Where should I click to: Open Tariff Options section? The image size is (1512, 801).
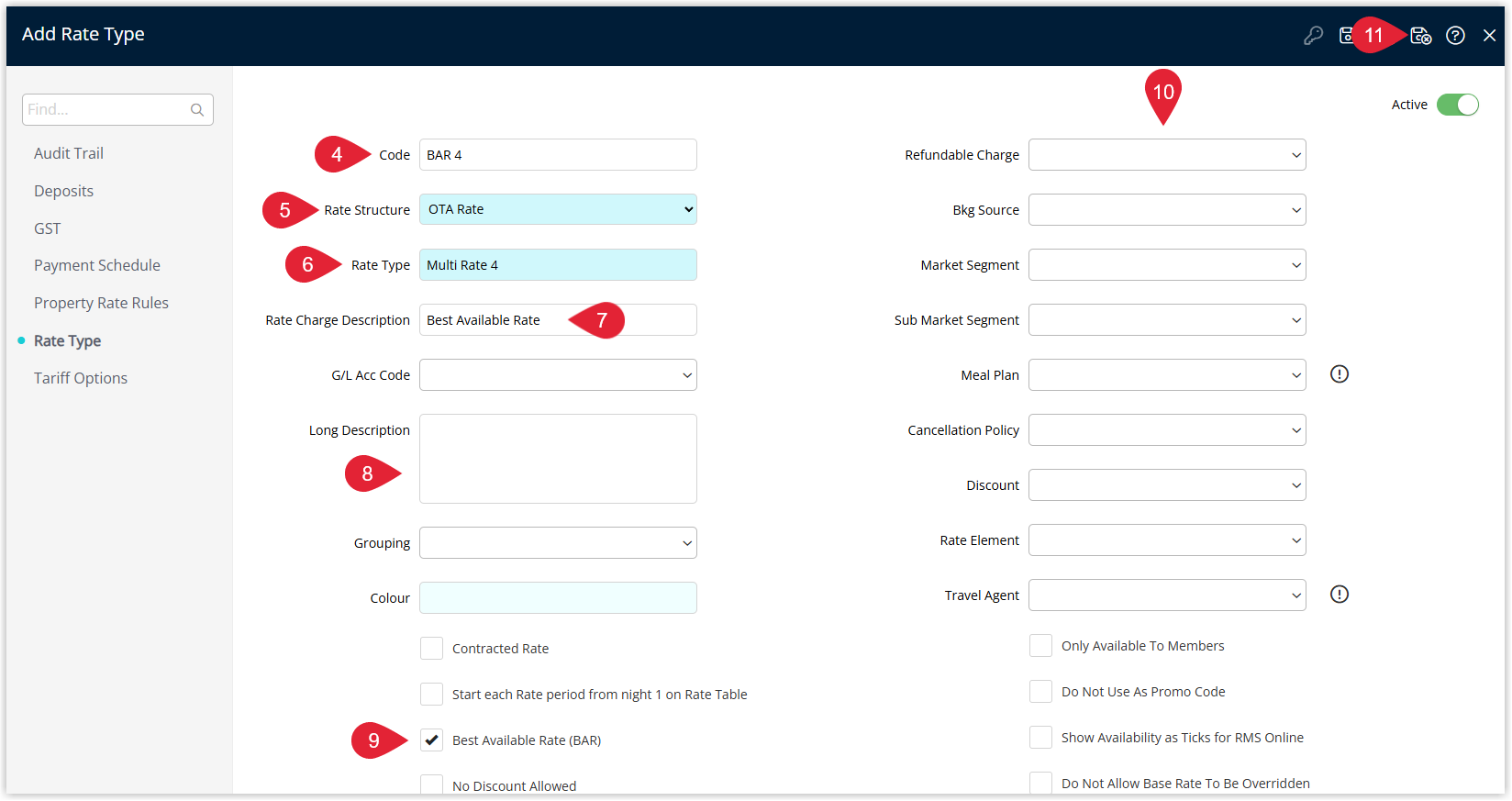[x=81, y=378]
